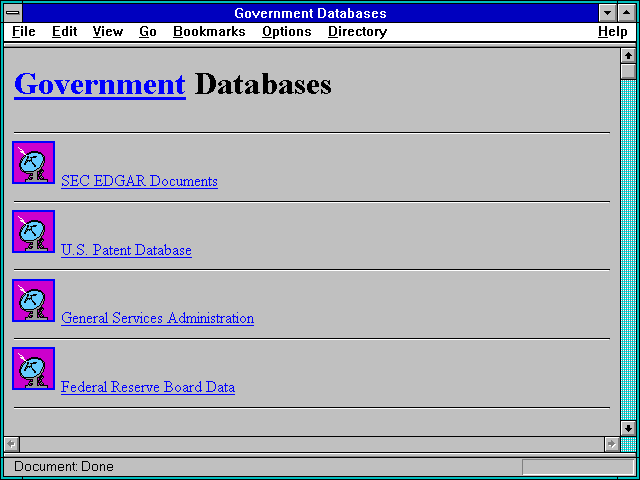Click the satellite icon beside Federal Reserve Board Data
This screenshot has height=480, width=640.
[33, 369]
